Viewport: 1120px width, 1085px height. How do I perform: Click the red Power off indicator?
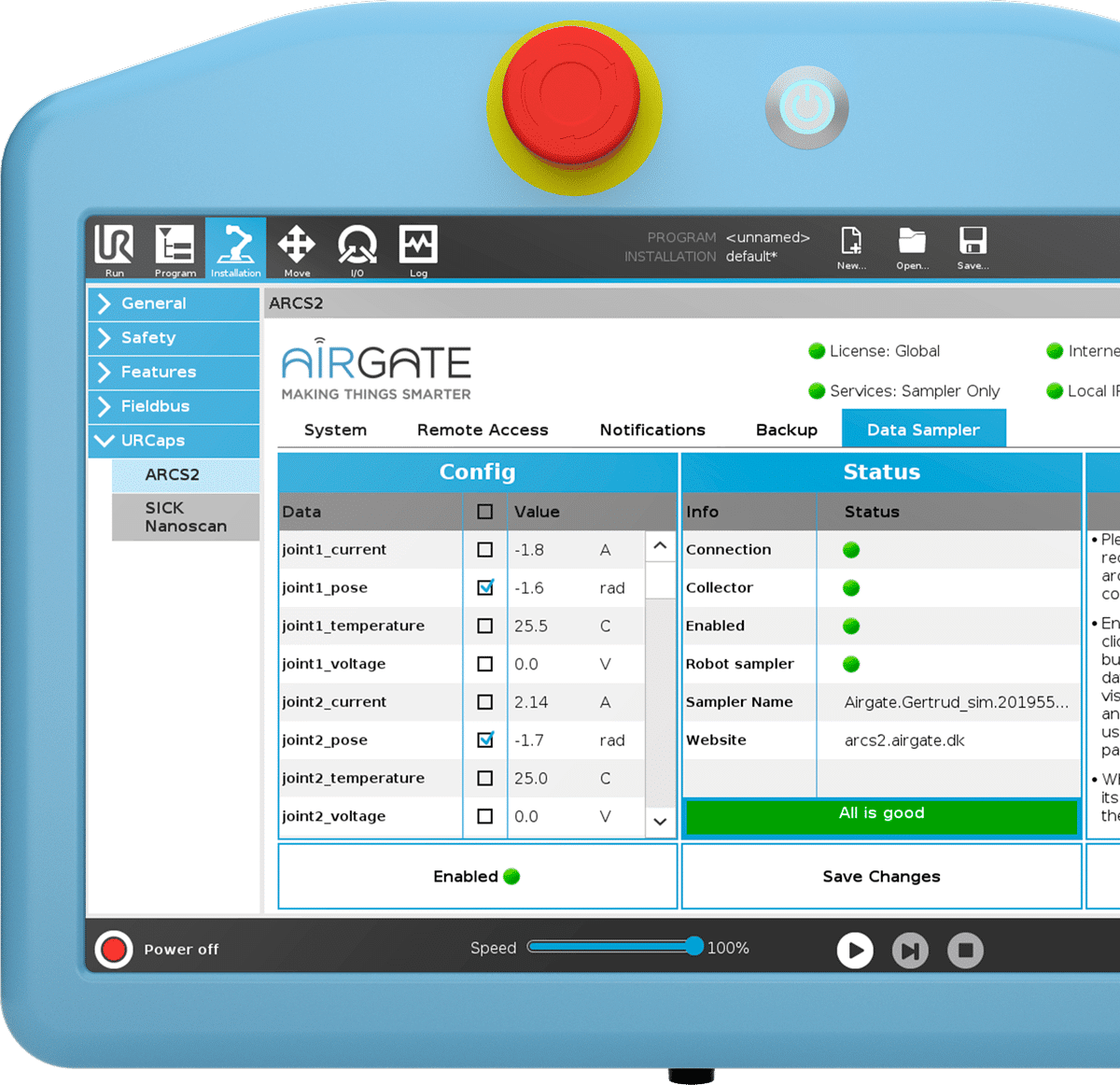pos(114,950)
